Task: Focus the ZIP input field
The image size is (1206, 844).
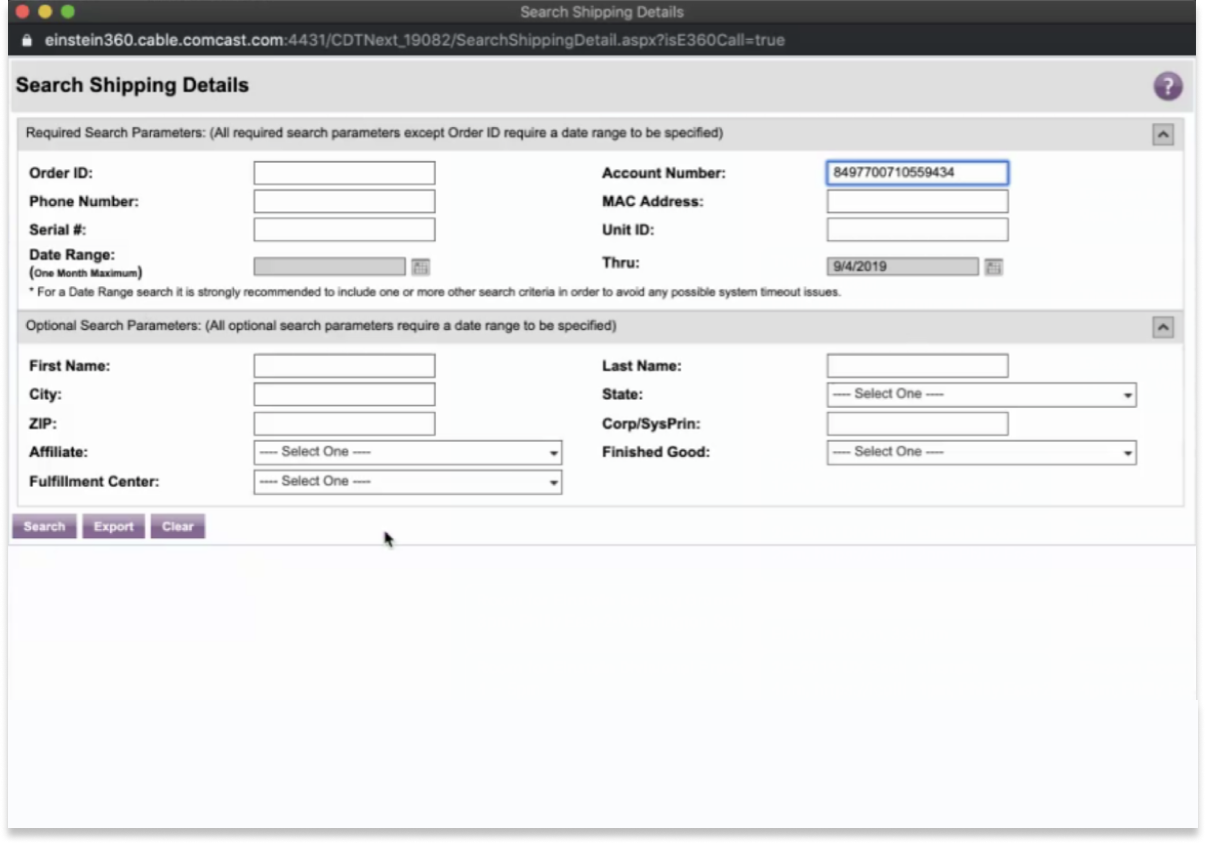Action: (x=344, y=424)
